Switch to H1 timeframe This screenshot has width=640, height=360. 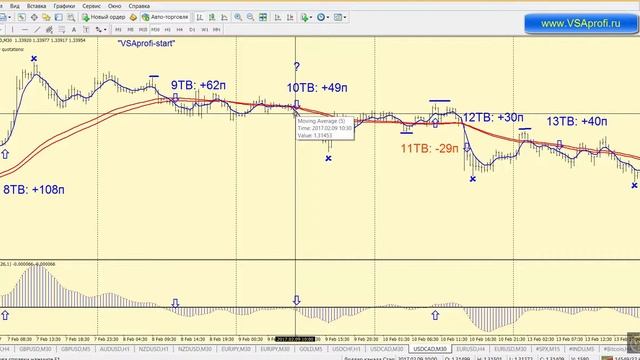(167, 29)
